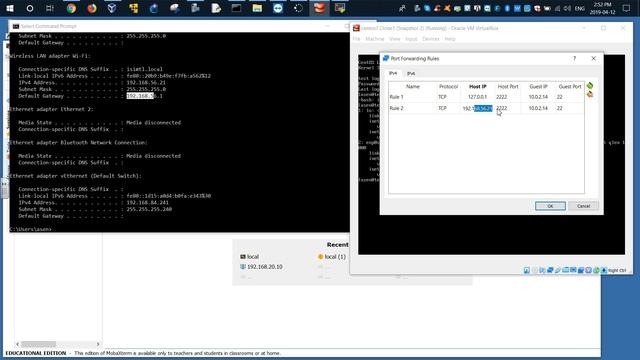This screenshot has width=640, height=360.
Task: Click the Host IP column header
Action: tap(478, 87)
